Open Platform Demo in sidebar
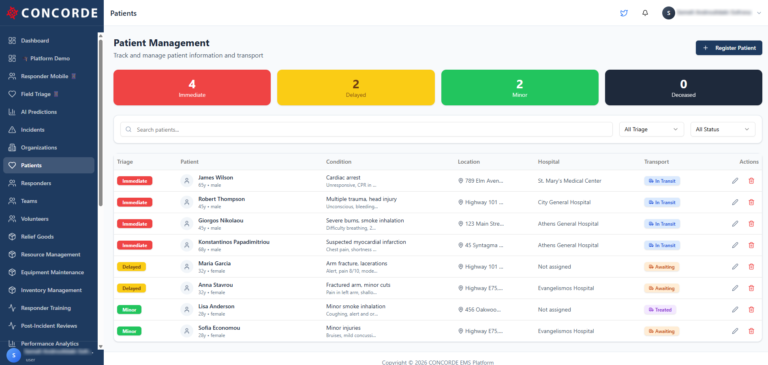This screenshot has width=768, height=365. coord(48,58)
